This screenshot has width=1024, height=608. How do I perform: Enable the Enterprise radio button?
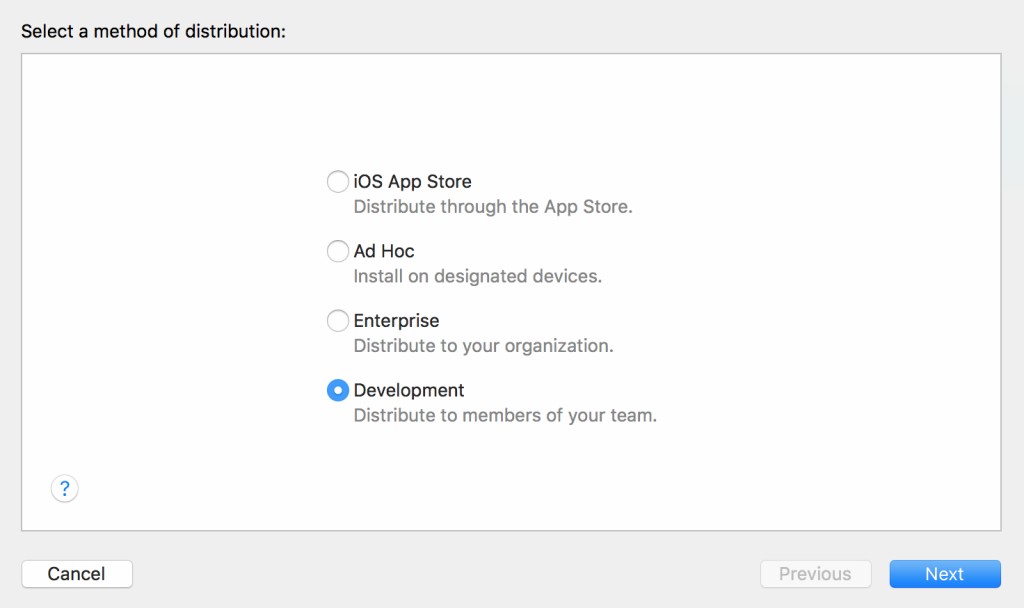pos(338,321)
